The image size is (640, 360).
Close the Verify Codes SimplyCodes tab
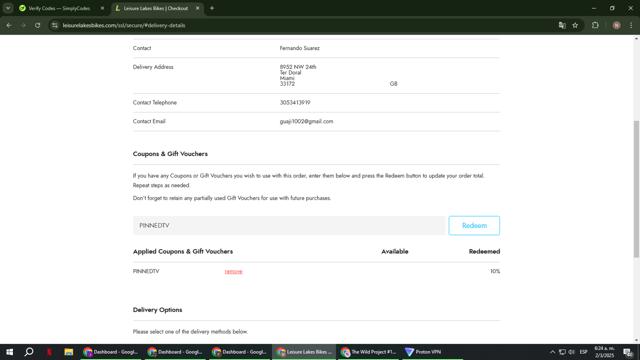point(102,8)
